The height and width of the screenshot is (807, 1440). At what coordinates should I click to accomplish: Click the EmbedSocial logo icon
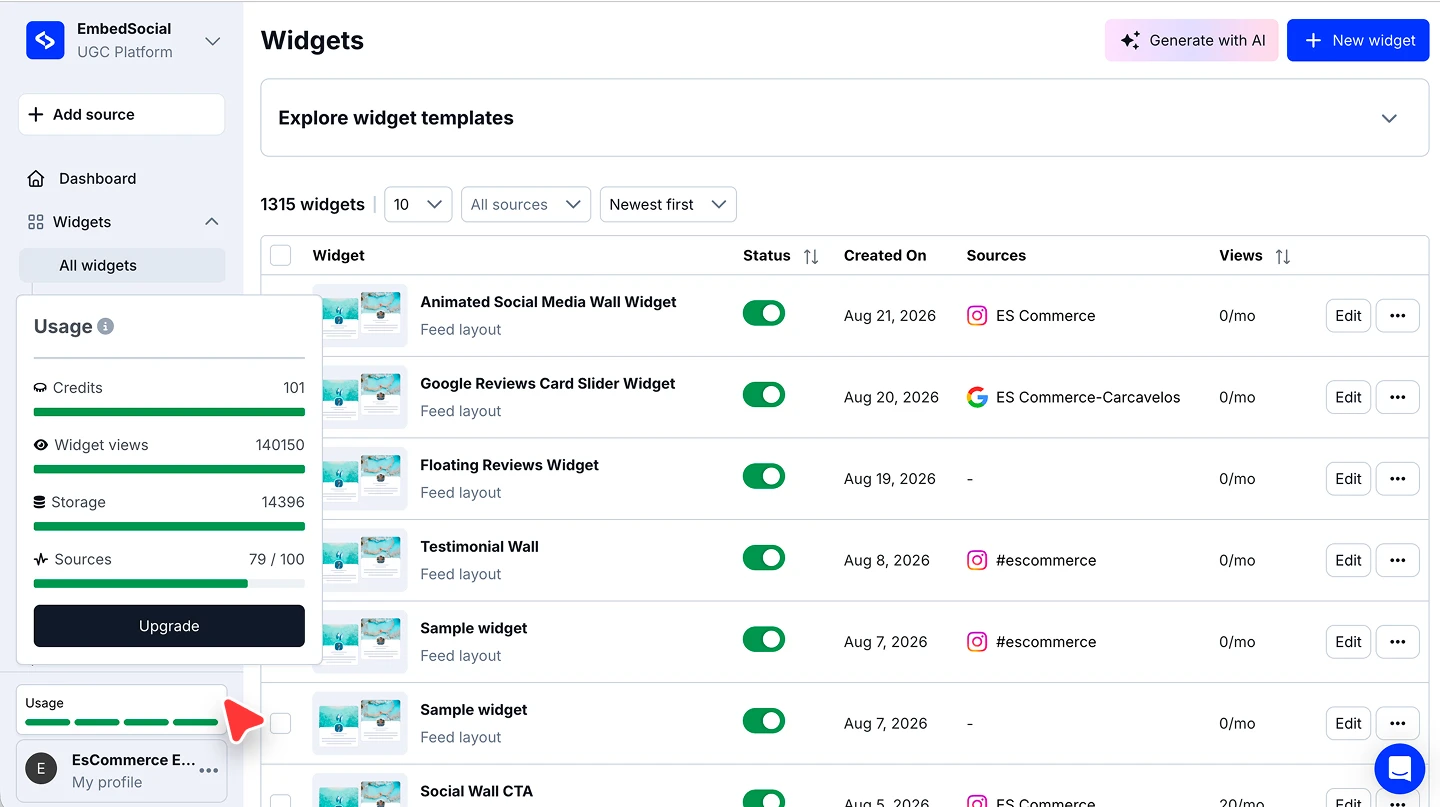pyautogui.click(x=45, y=40)
